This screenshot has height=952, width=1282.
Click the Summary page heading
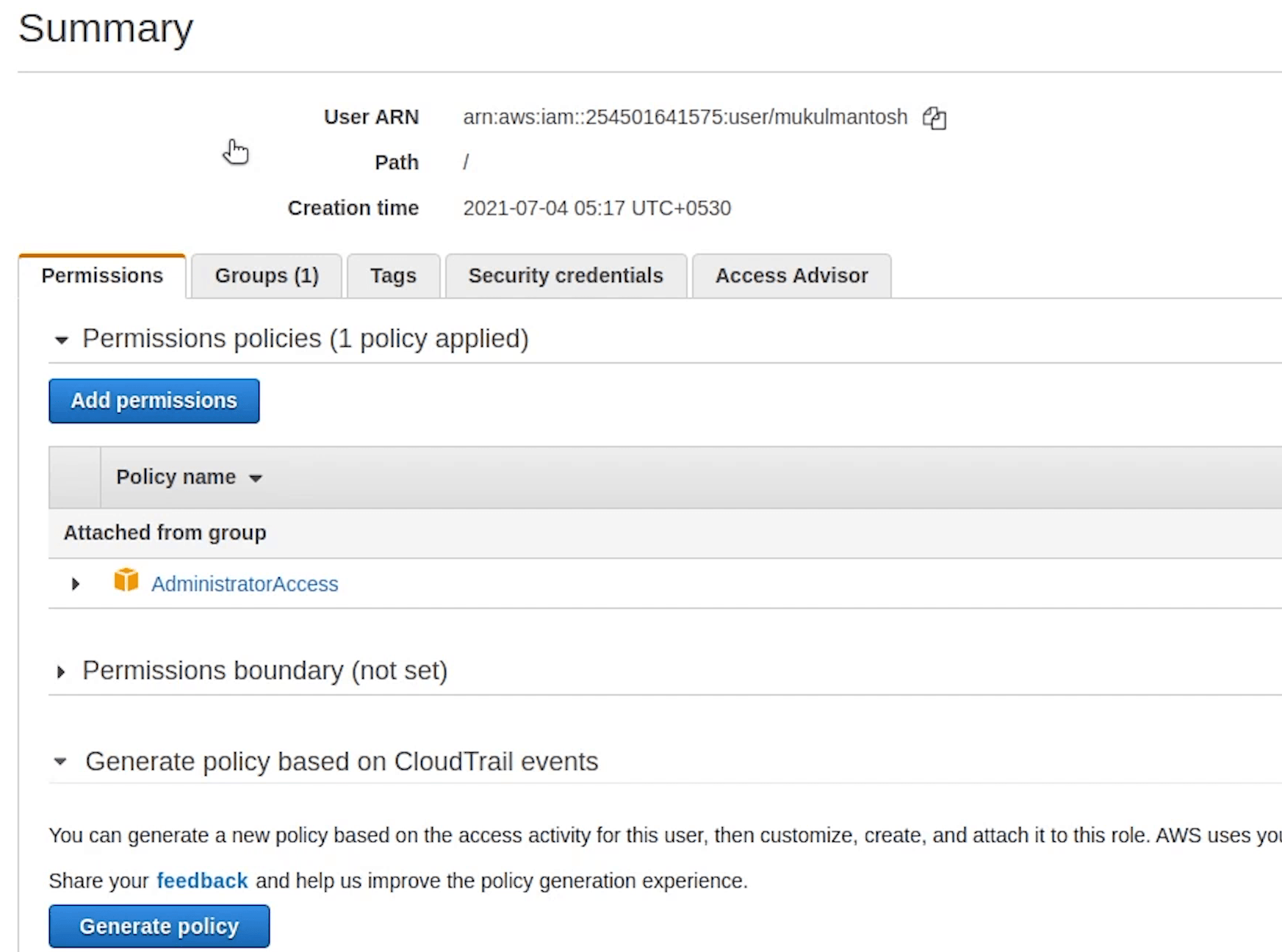(x=106, y=29)
